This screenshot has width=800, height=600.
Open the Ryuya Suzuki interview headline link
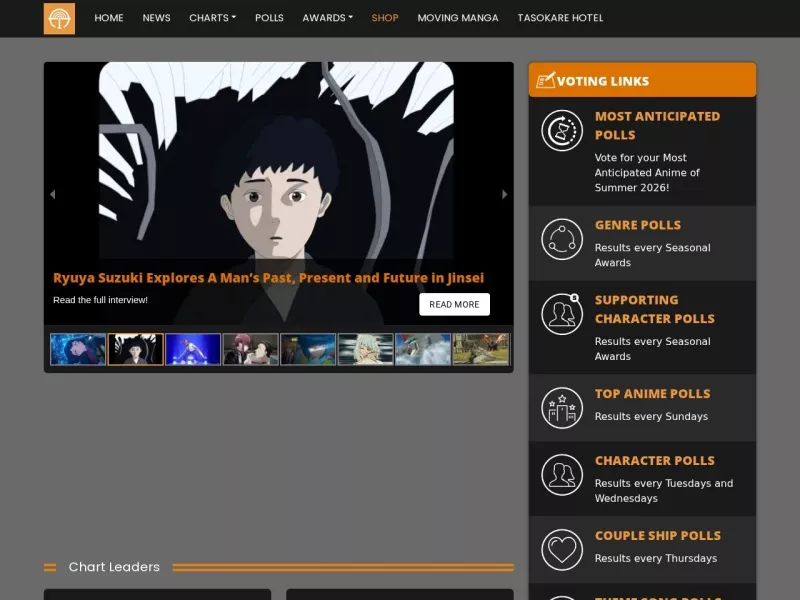pyautogui.click(x=268, y=278)
